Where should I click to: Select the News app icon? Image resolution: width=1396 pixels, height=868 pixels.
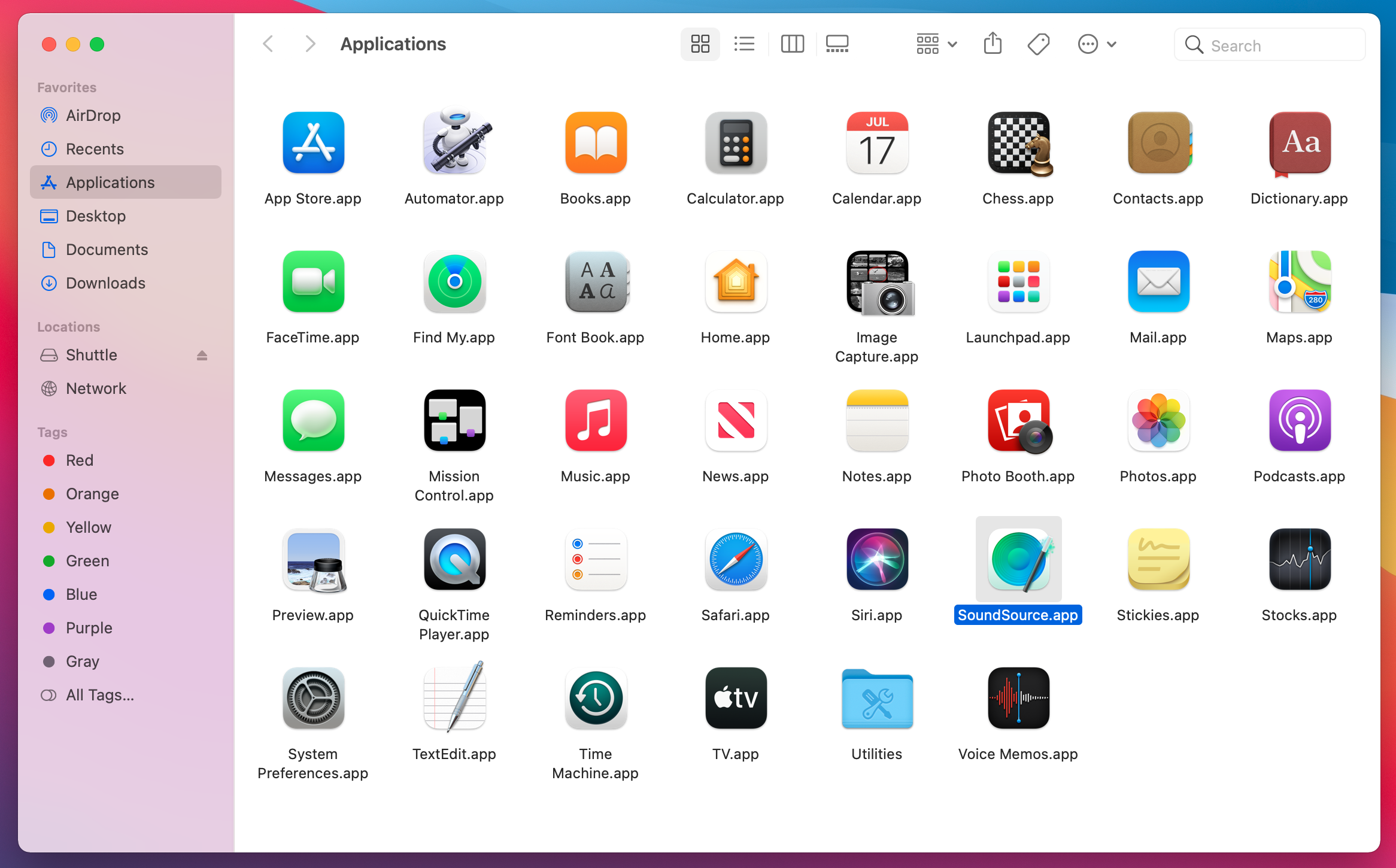point(736,420)
